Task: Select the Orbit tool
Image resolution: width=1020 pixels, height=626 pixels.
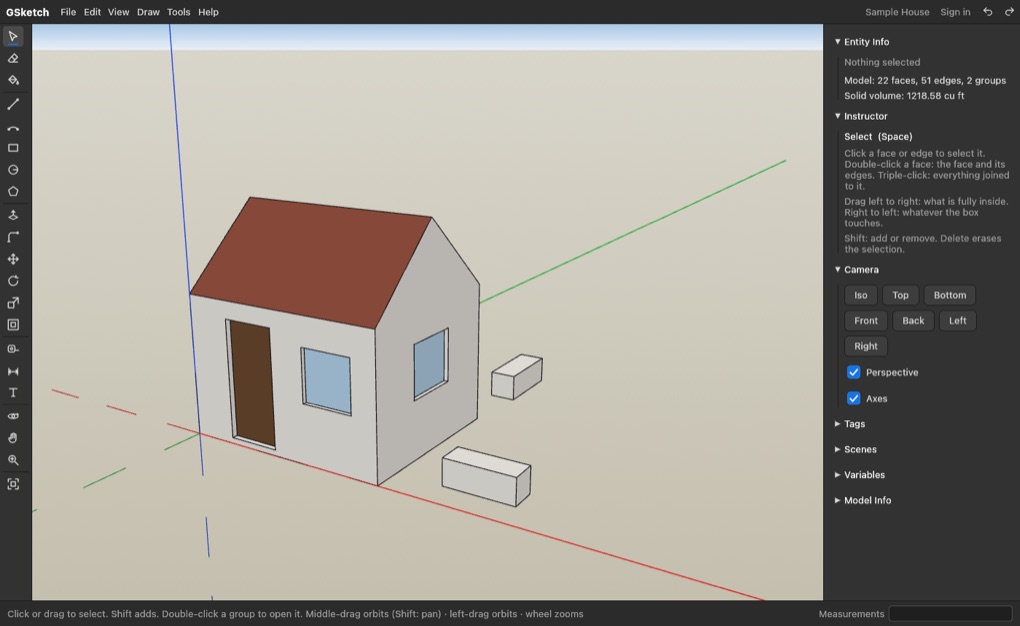Action: (13, 416)
